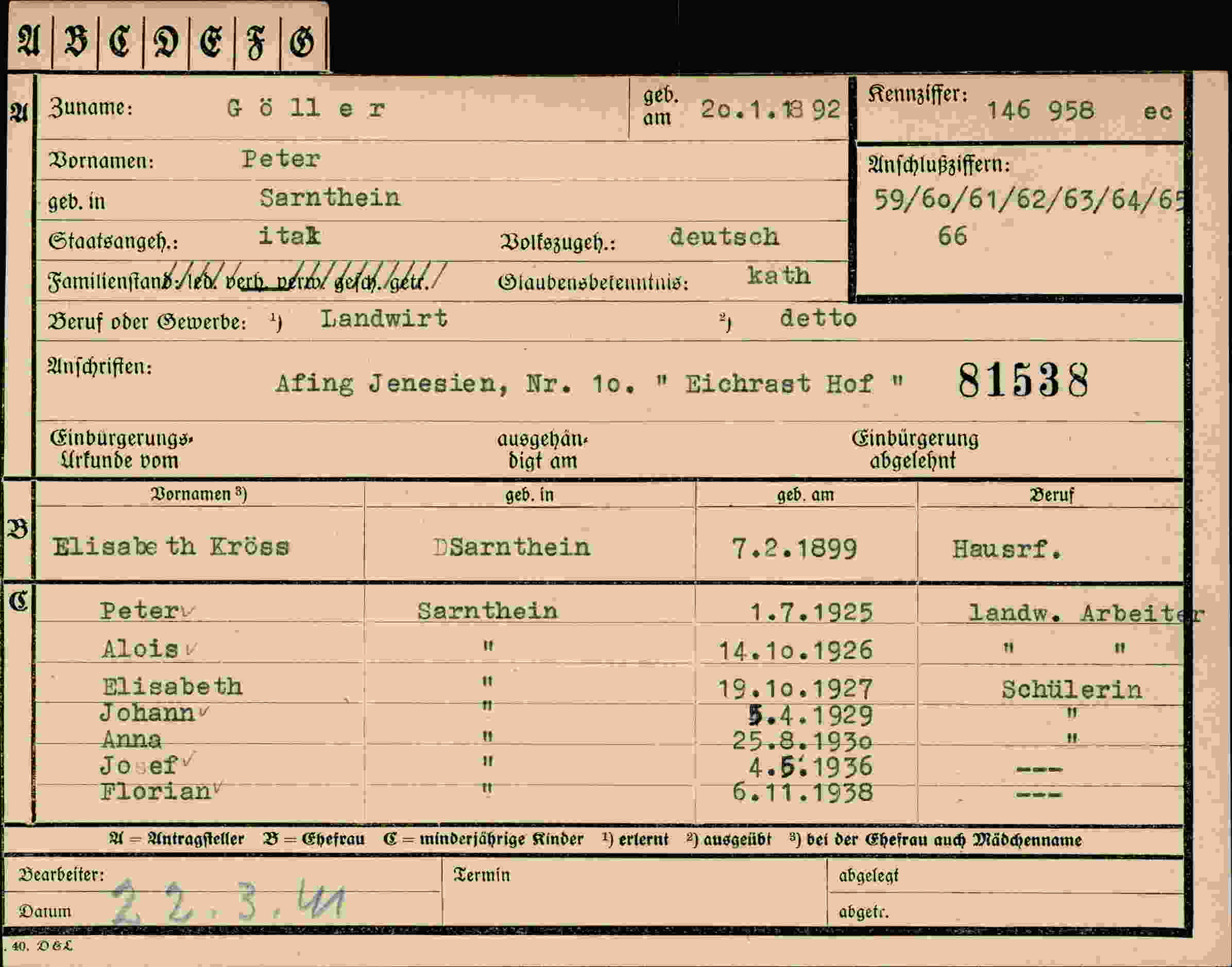Click the printer mark '40. D&L'
Screen dimensions: 1232x967
(42, 946)
